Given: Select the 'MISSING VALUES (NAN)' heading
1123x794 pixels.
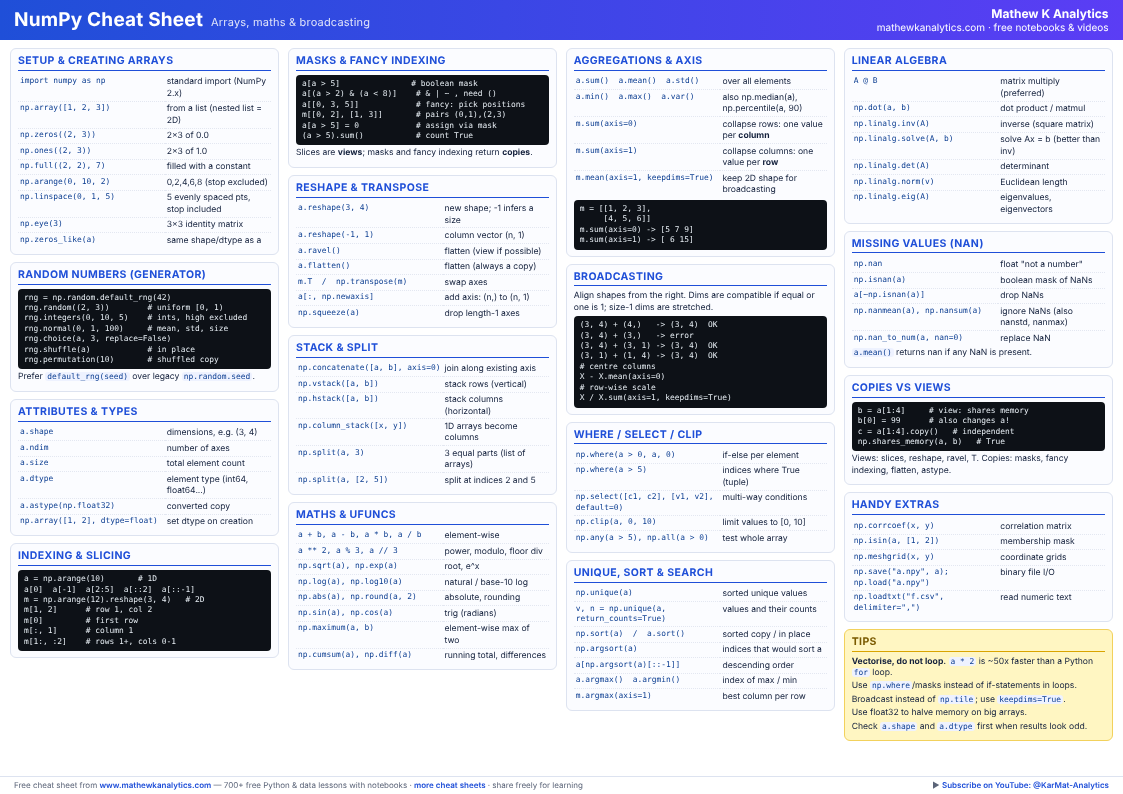Looking at the screenshot, I should coord(917,243).
